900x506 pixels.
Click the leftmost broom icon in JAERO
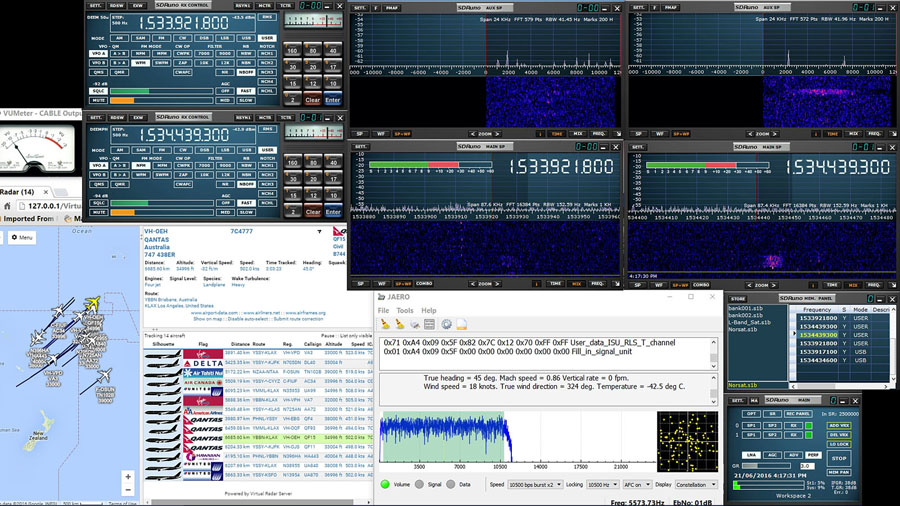pos(385,325)
